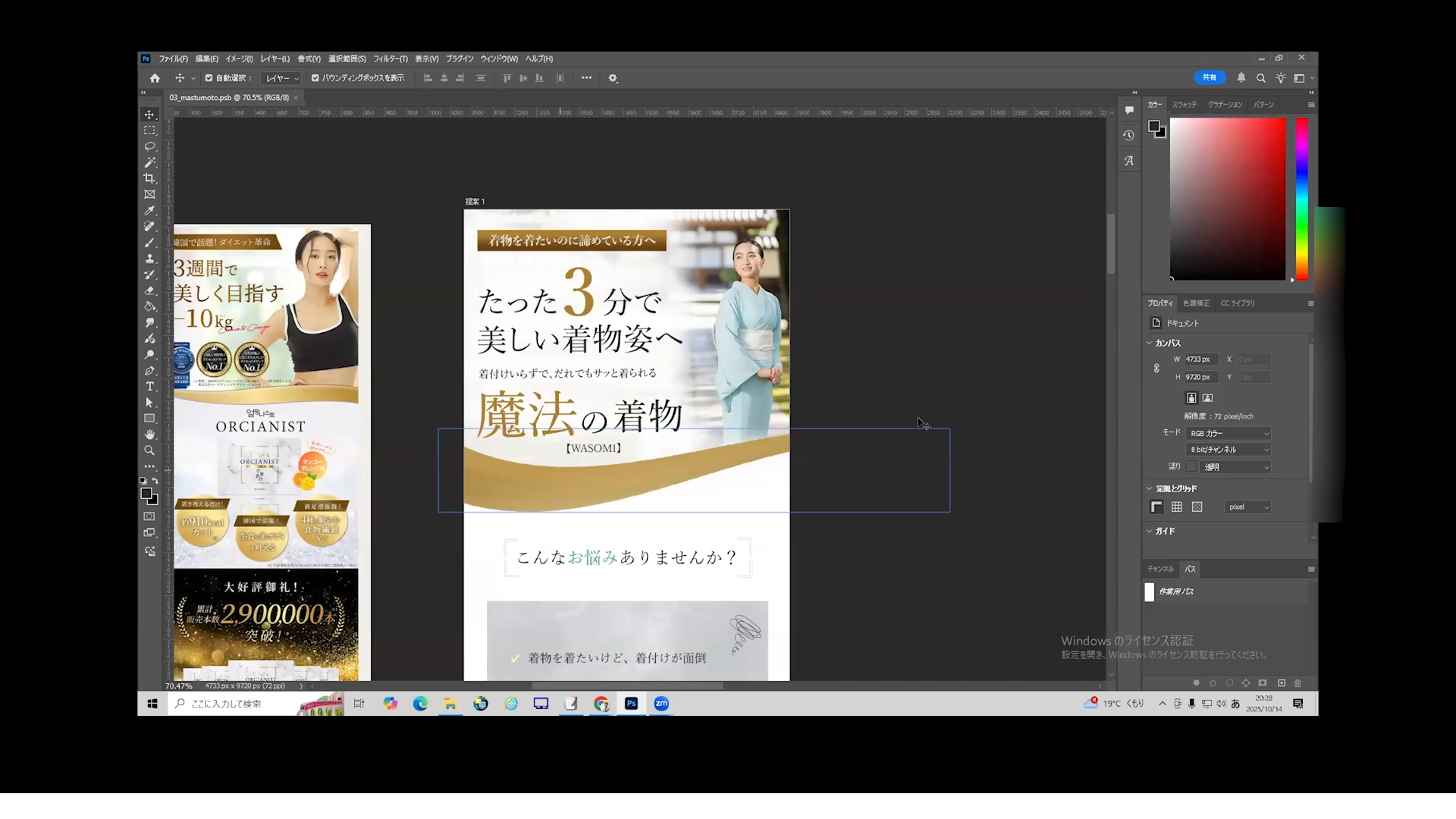The width and height of the screenshot is (1456, 819).
Task: Select the Hand tool
Action: 149,435
